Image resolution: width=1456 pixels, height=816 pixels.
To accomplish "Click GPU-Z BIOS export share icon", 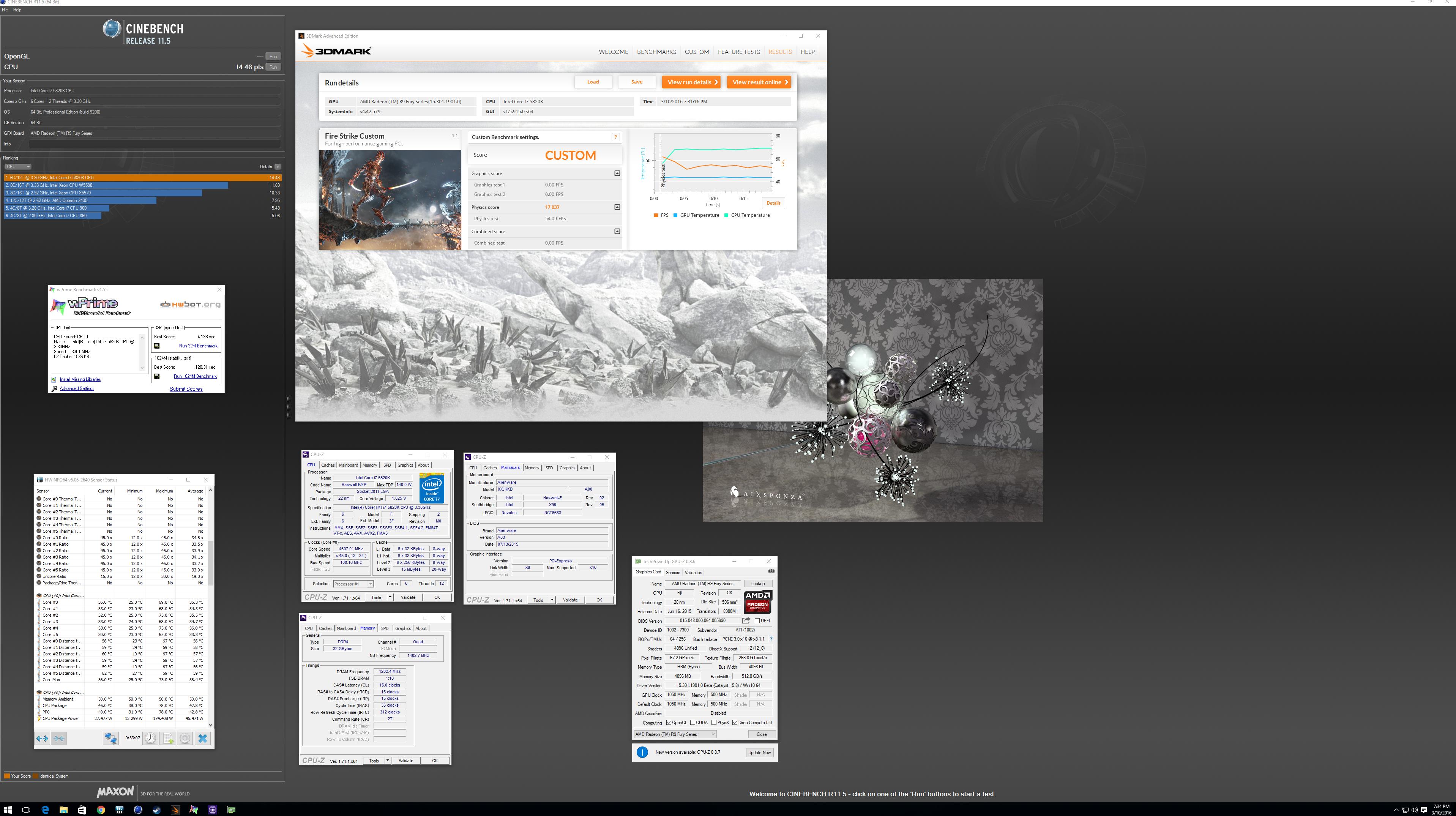I will coord(746,620).
